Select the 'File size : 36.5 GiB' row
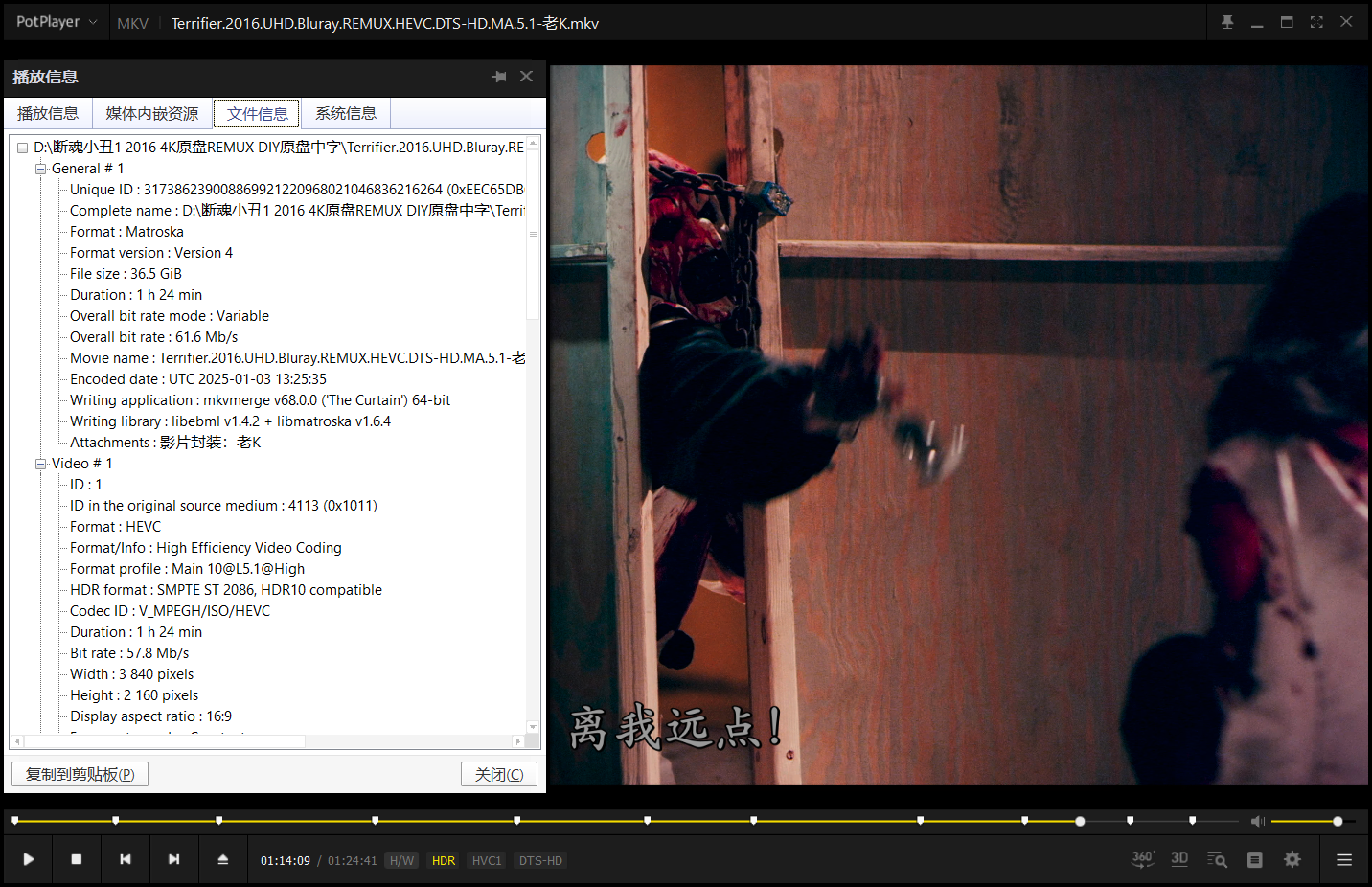 point(126,274)
